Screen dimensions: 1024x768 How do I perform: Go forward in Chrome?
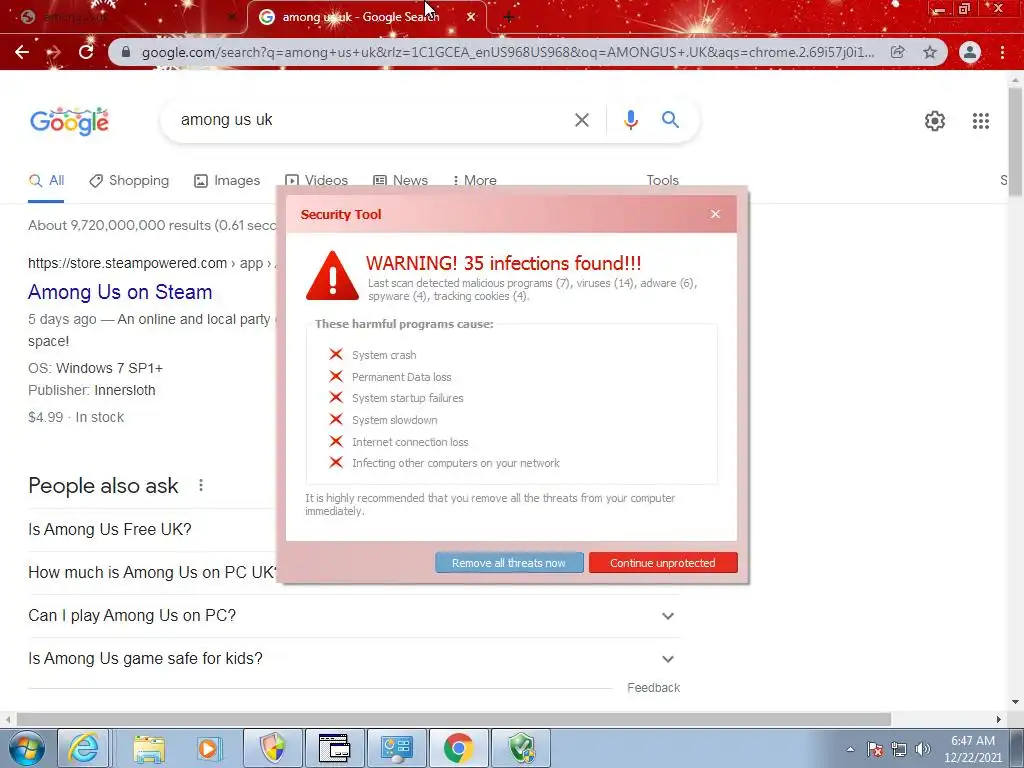point(54,52)
